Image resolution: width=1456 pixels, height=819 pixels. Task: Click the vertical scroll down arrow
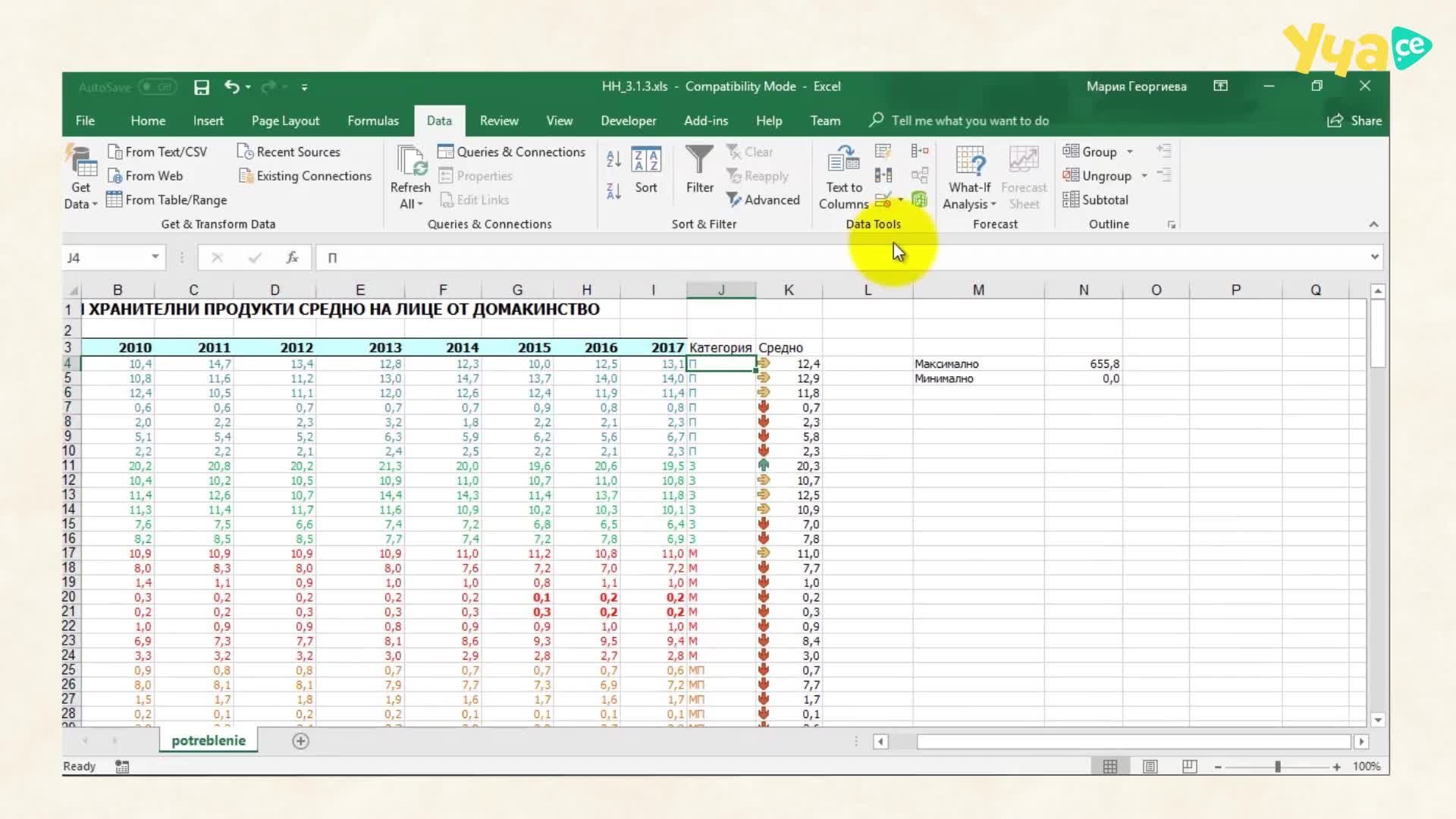click(x=1378, y=720)
